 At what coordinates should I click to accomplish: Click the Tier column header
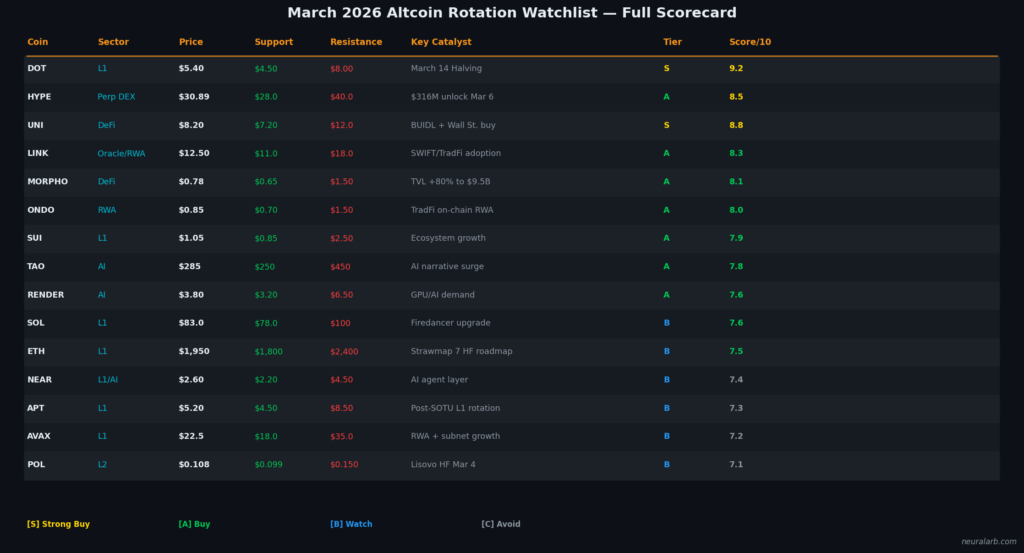point(672,42)
